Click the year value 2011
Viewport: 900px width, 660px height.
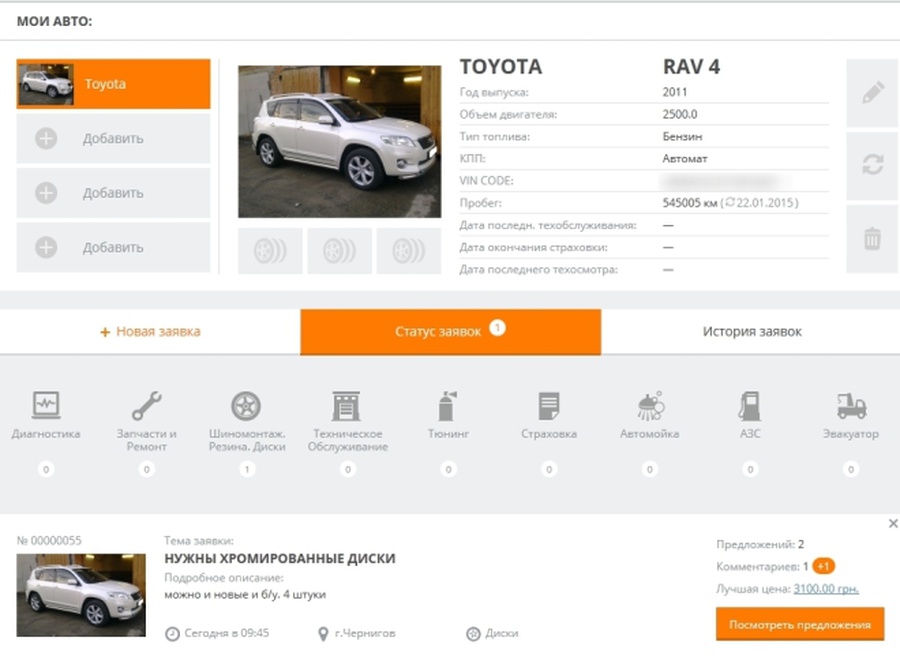click(674, 92)
